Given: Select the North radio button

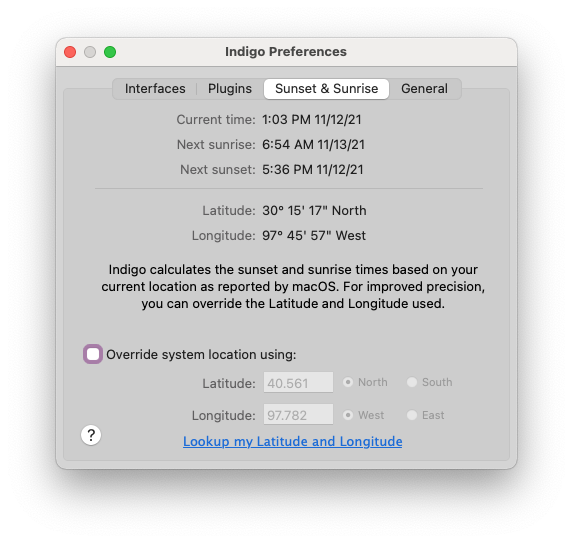Looking at the screenshot, I should coord(348,382).
